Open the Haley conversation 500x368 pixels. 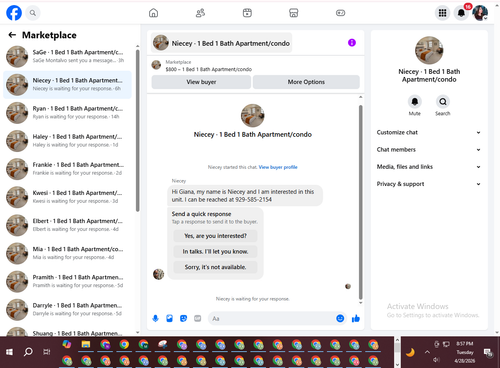click(x=67, y=141)
